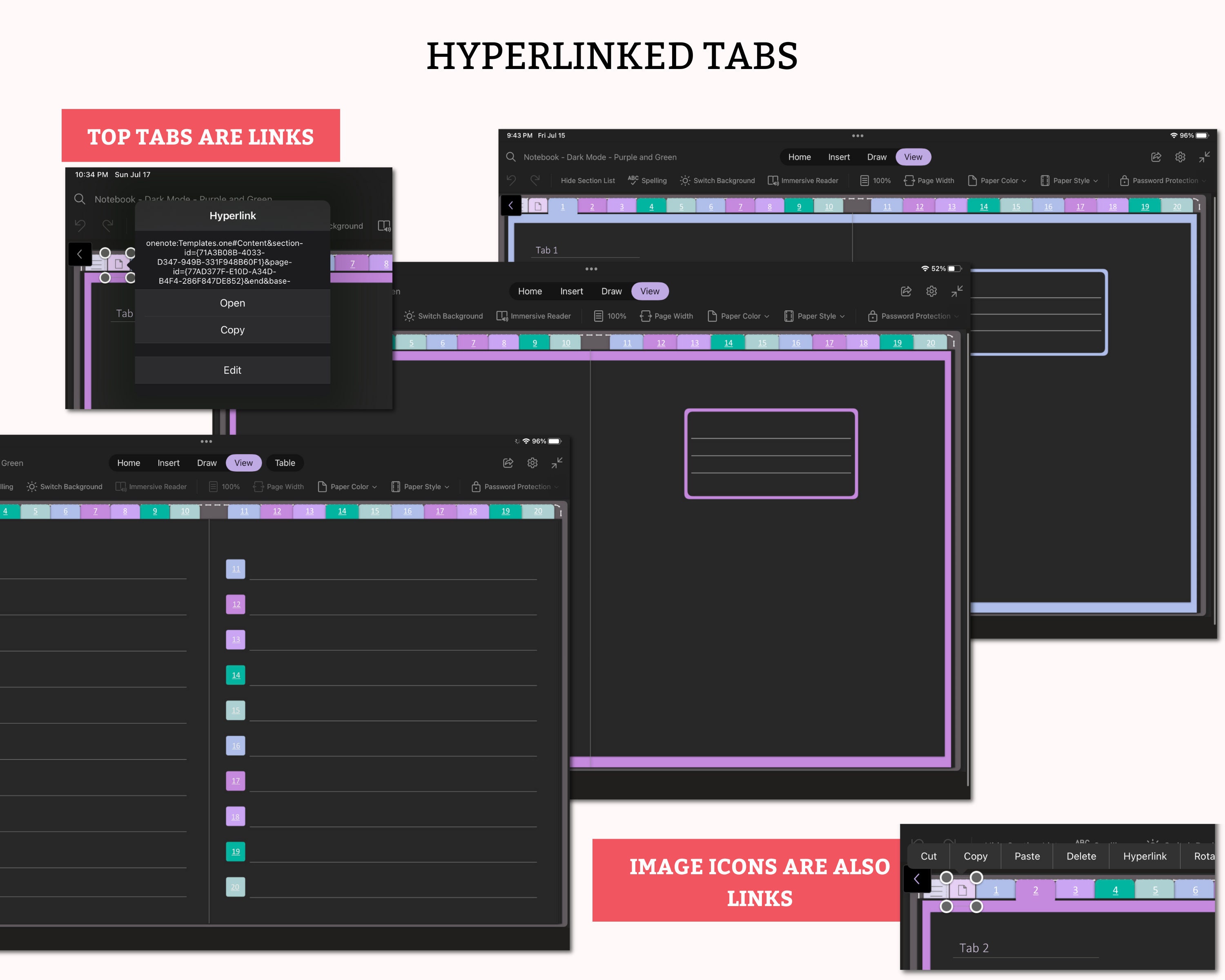Toggle Hide Section List
Viewport: 1225px width, 980px height.
point(588,180)
